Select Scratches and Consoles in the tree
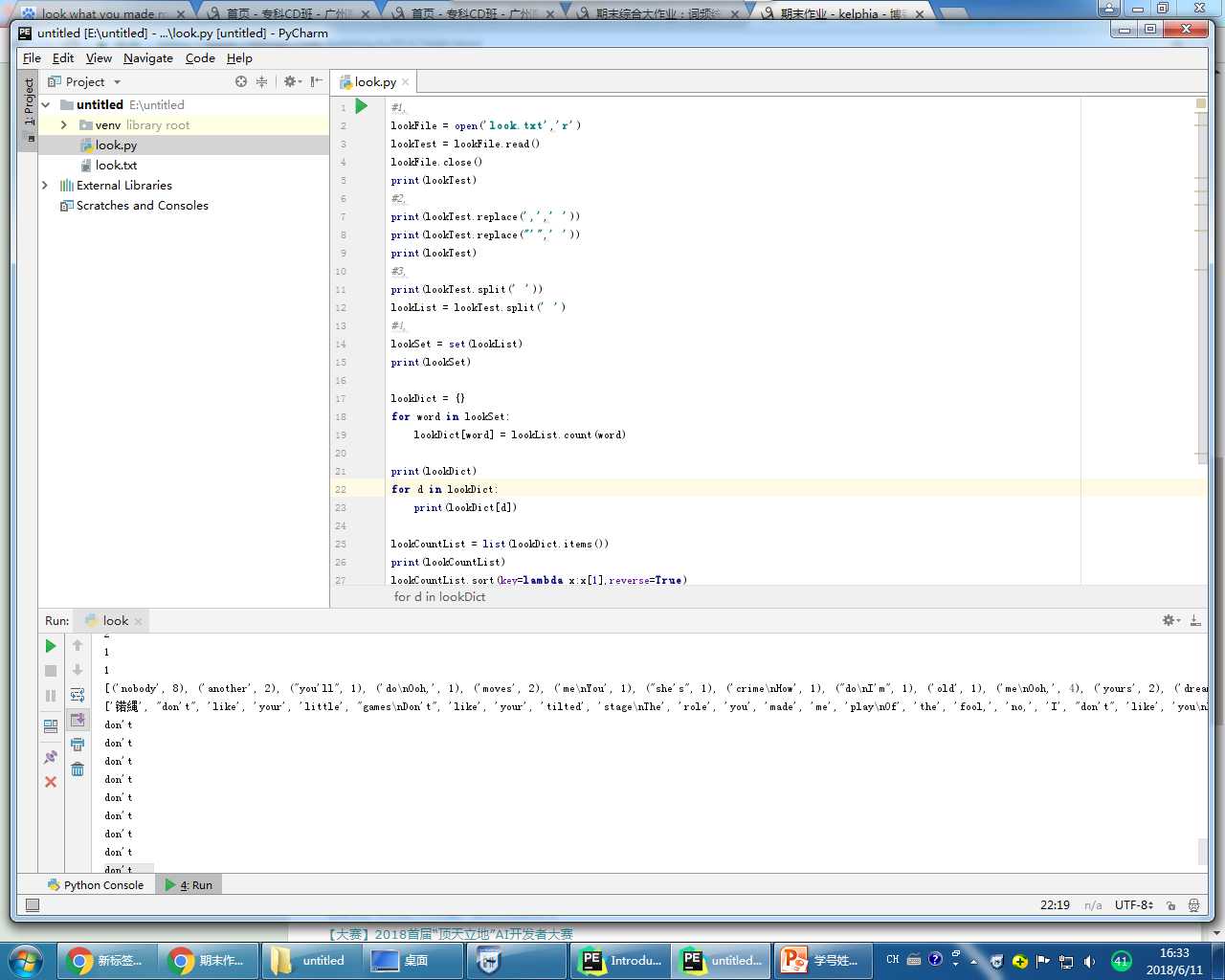Viewport: 1225px width, 980px height. pyautogui.click(x=142, y=206)
